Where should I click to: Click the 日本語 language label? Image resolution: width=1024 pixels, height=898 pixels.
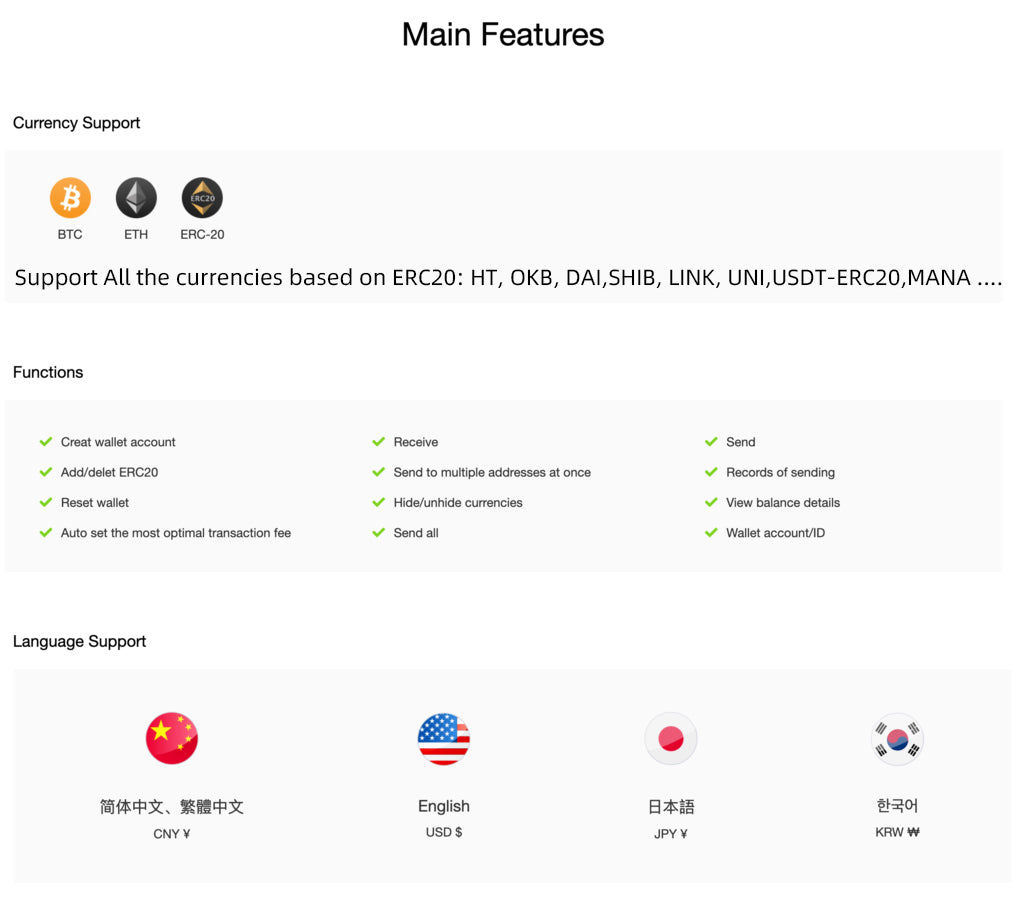[x=671, y=806]
